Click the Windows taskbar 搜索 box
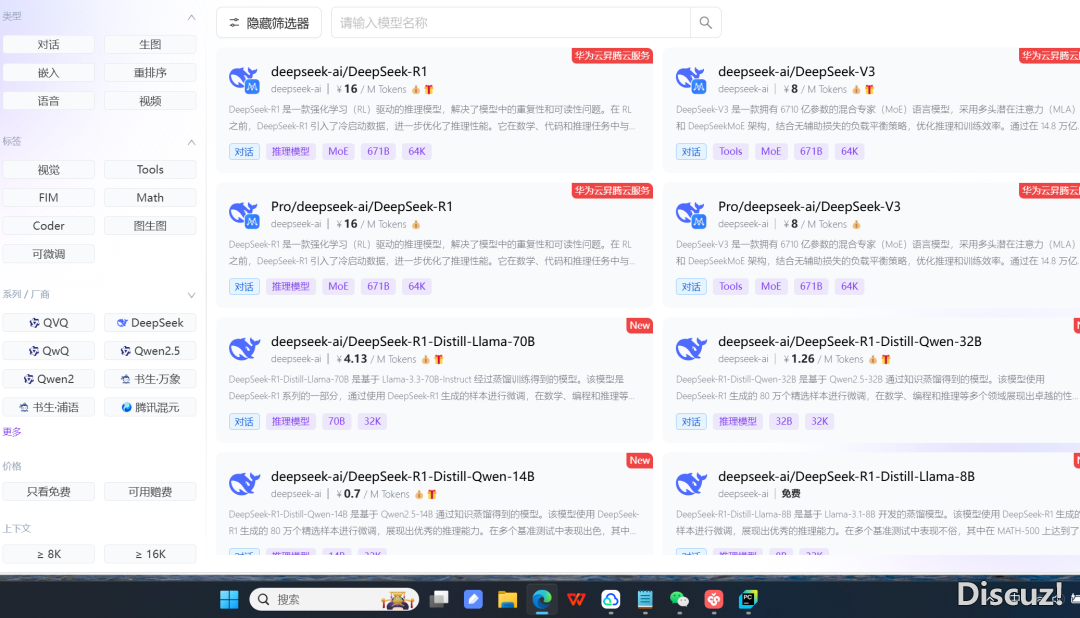Image resolution: width=1080 pixels, height=618 pixels. [x=334, y=599]
